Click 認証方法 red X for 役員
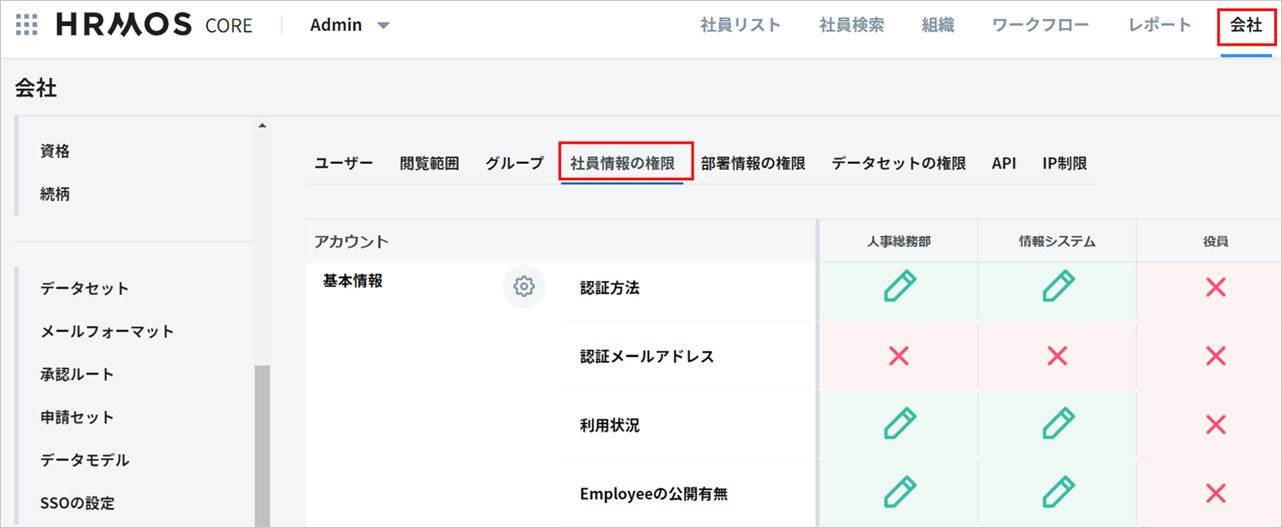This screenshot has width=1282, height=528. point(1215,288)
